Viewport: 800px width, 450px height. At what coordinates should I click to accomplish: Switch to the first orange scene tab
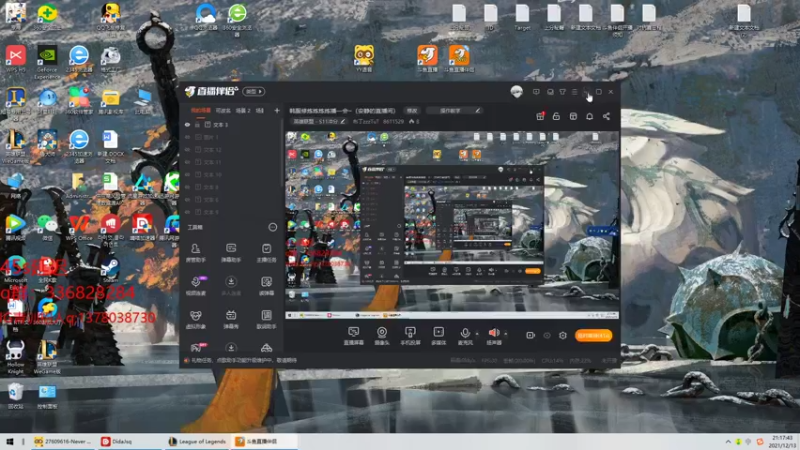coord(201,110)
